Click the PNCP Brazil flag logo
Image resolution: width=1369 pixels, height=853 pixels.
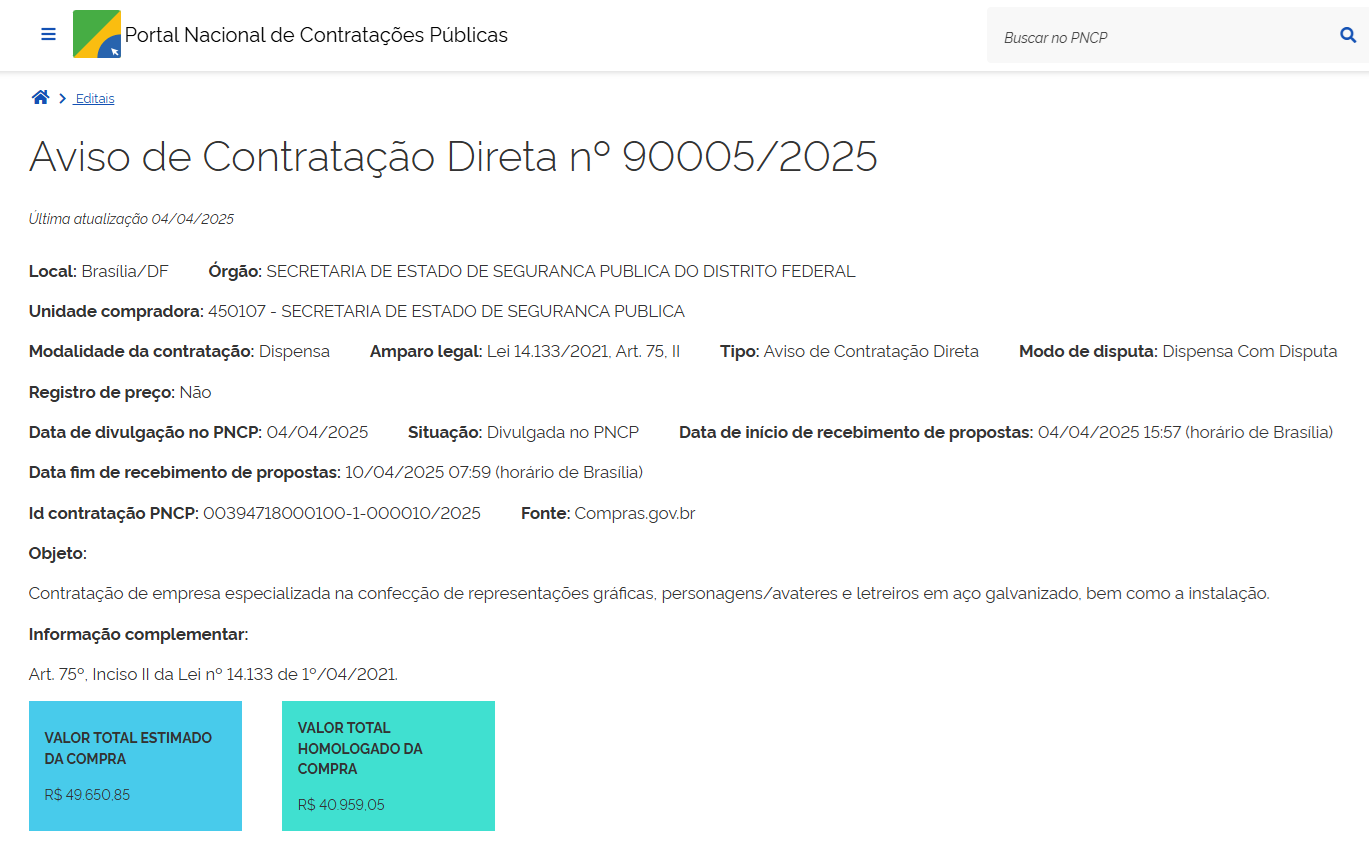click(97, 35)
